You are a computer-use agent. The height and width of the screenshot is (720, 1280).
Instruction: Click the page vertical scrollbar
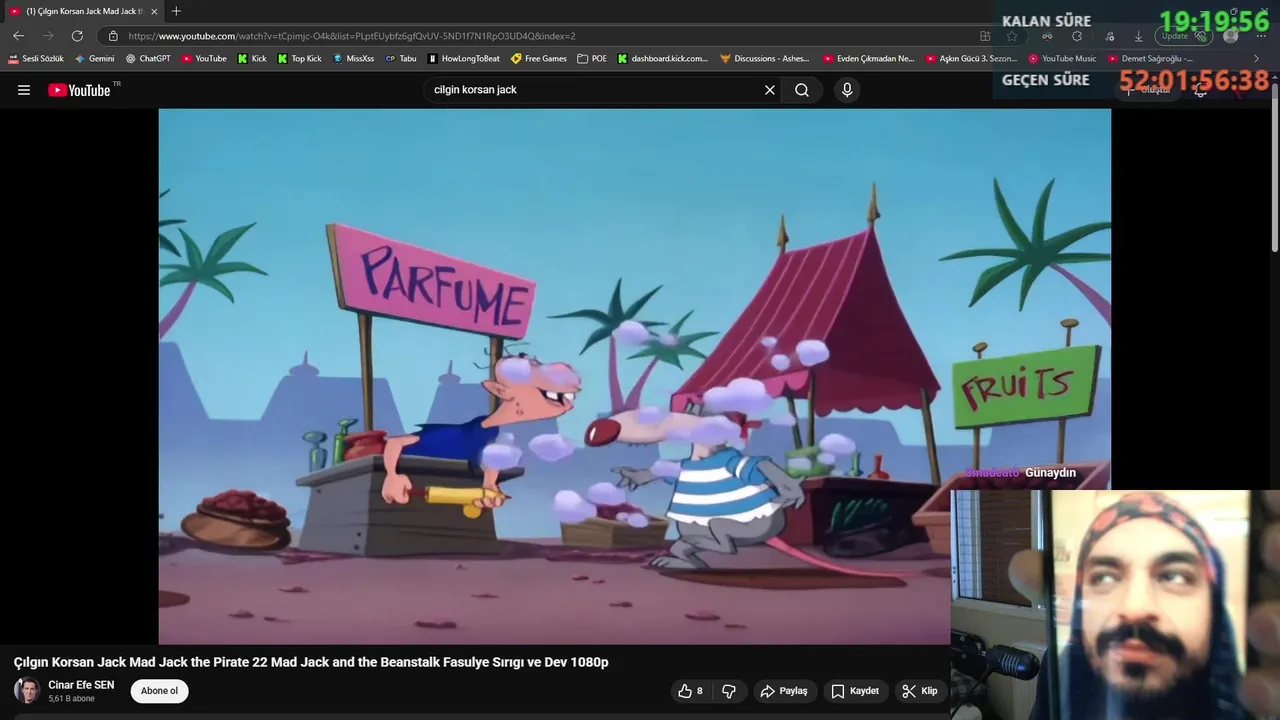pyautogui.click(x=1275, y=167)
